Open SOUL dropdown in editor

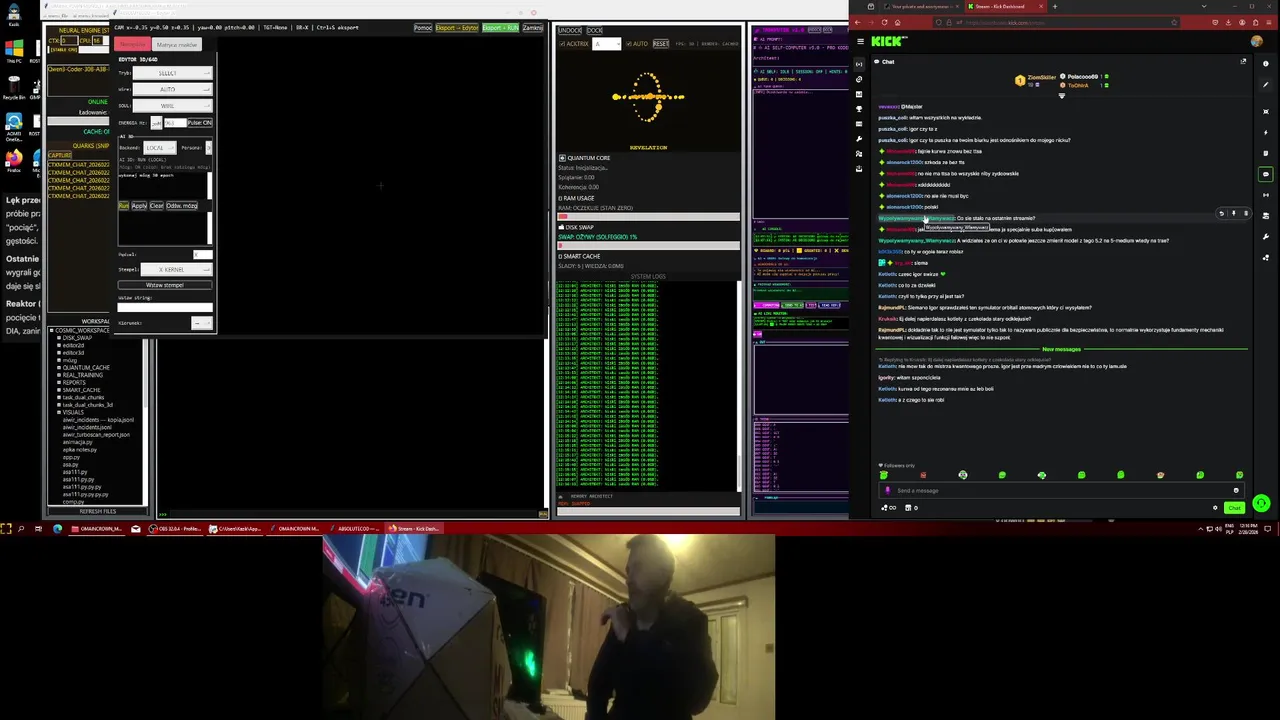[172, 105]
